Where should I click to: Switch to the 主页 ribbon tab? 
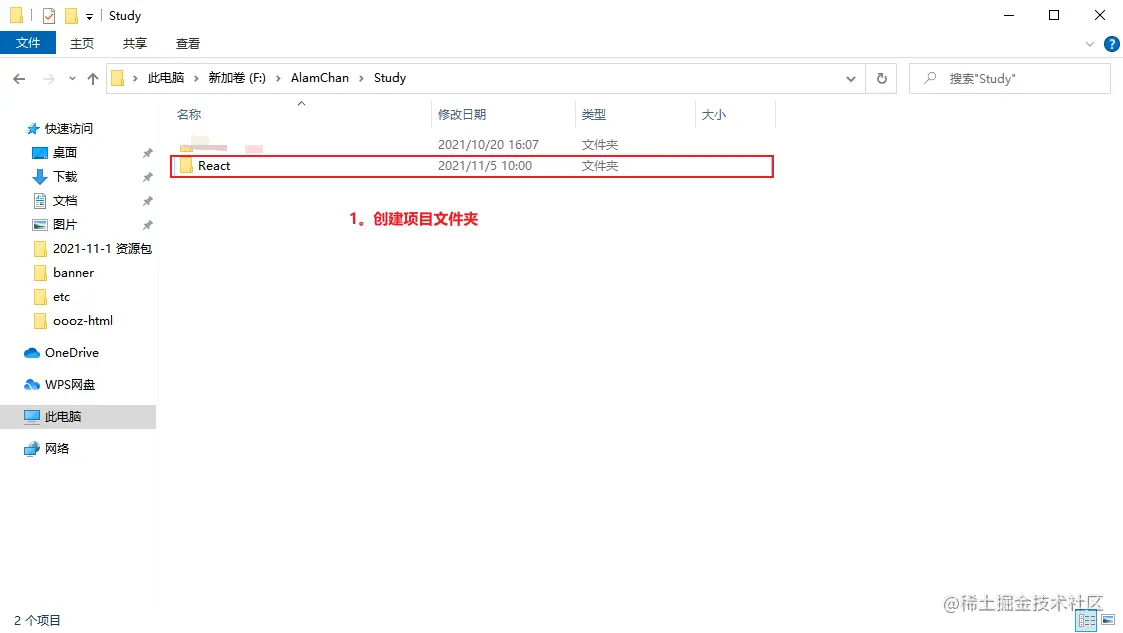tap(82, 44)
